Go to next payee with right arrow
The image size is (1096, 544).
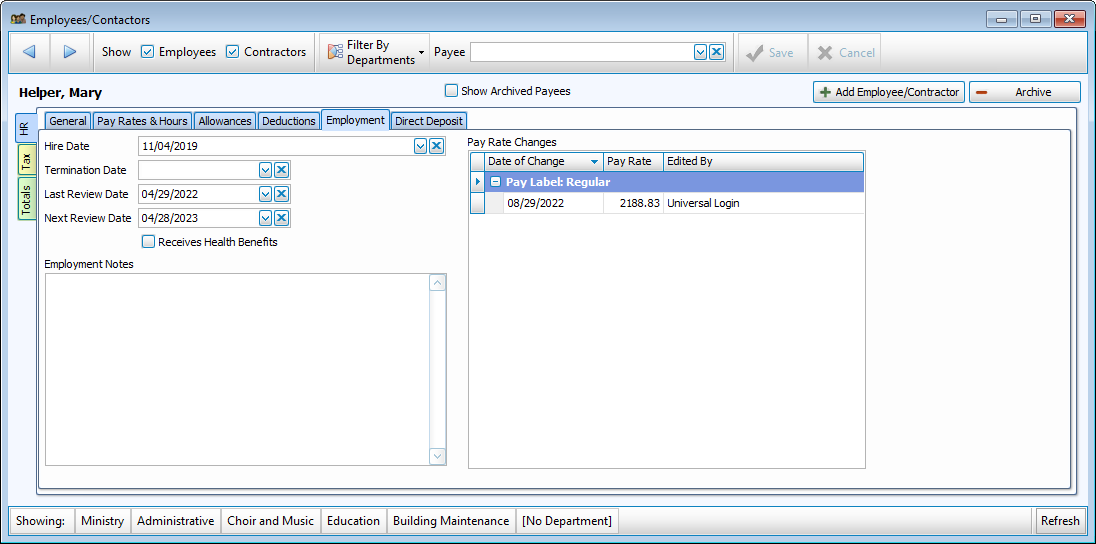pos(70,52)
